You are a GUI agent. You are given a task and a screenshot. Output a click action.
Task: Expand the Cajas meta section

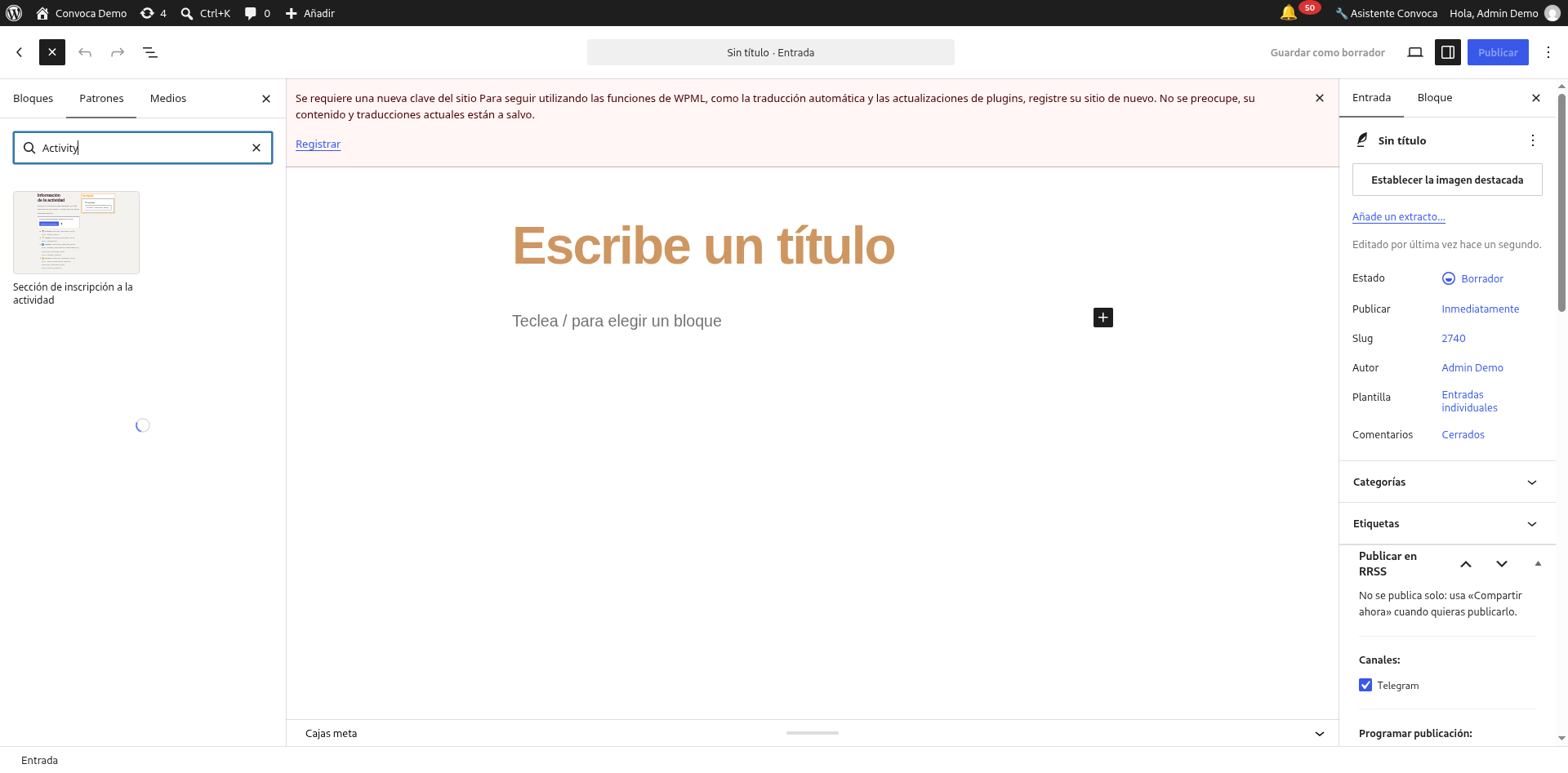click(x=813, y=733)
